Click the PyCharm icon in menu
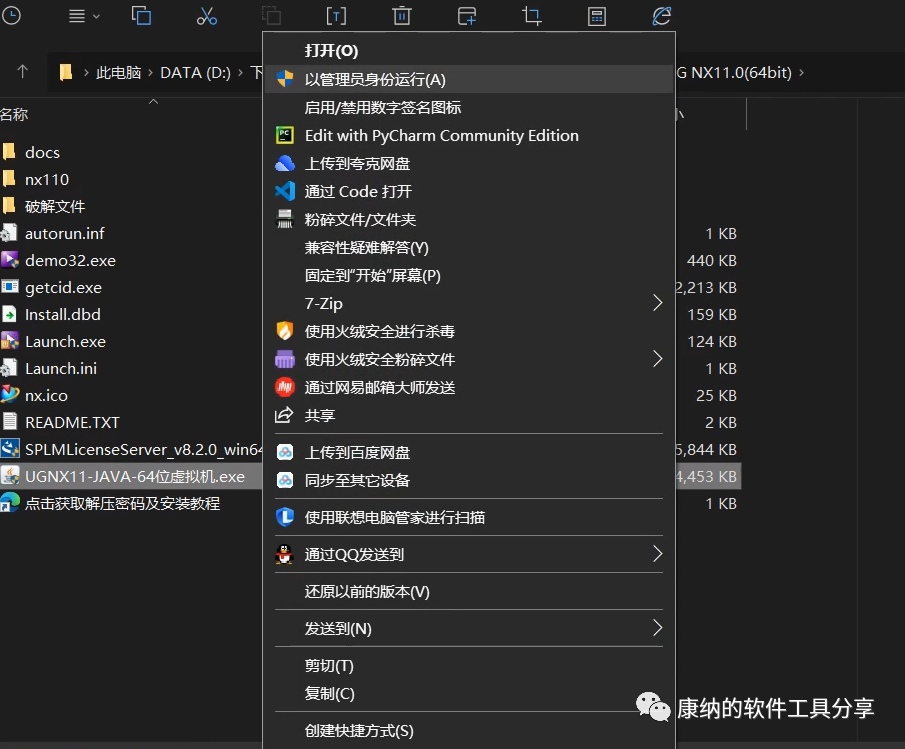The height and width of the screenshot is (749, 905). point(285,136)
